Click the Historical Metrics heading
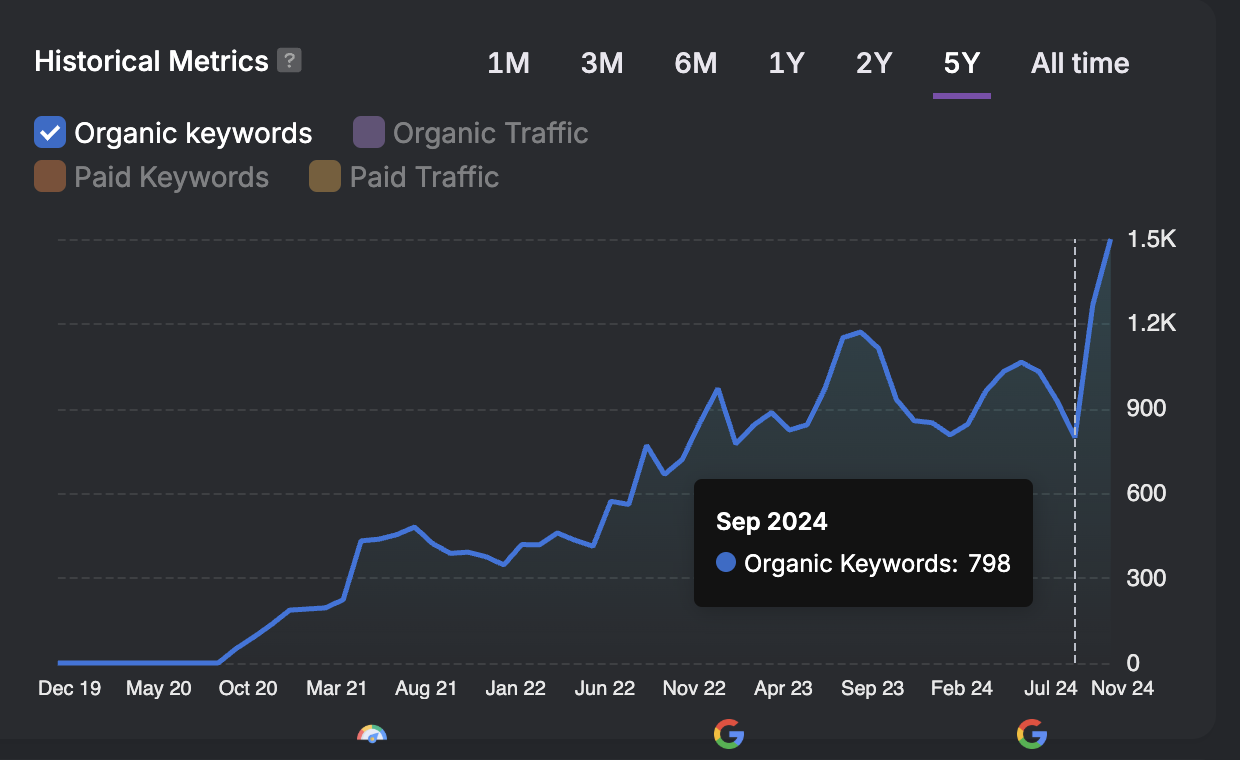The height and width of the screenshot is (760, 1240). (151, 61)
